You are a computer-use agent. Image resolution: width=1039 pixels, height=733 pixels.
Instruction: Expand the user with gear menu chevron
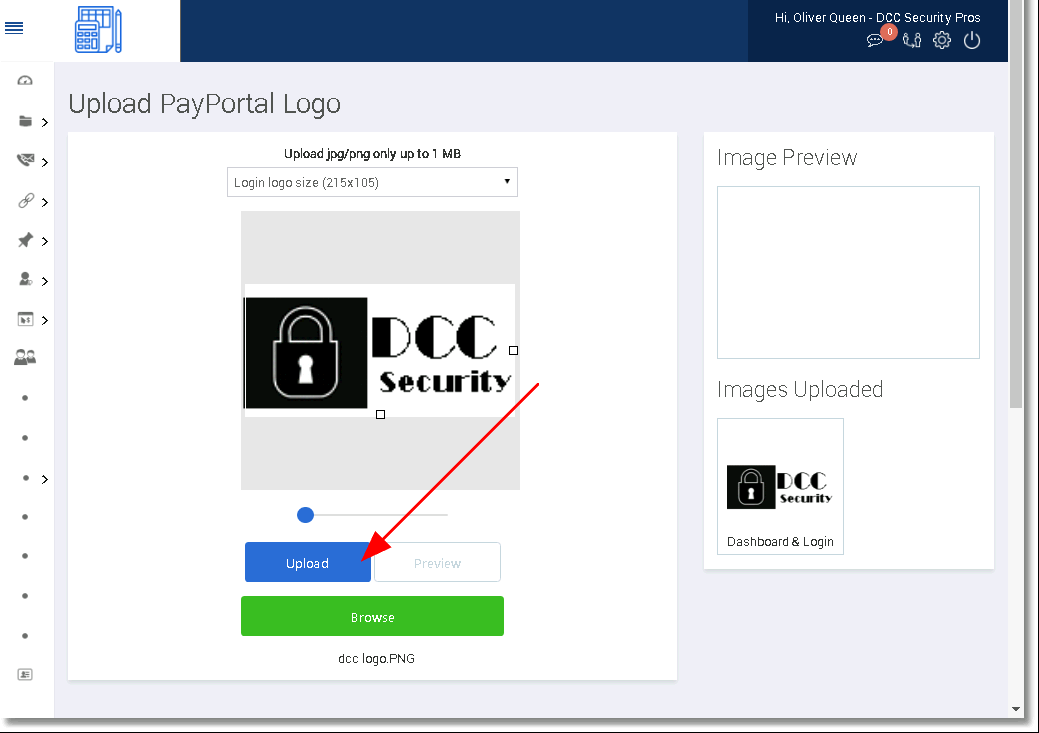click(x=45, y=281)
